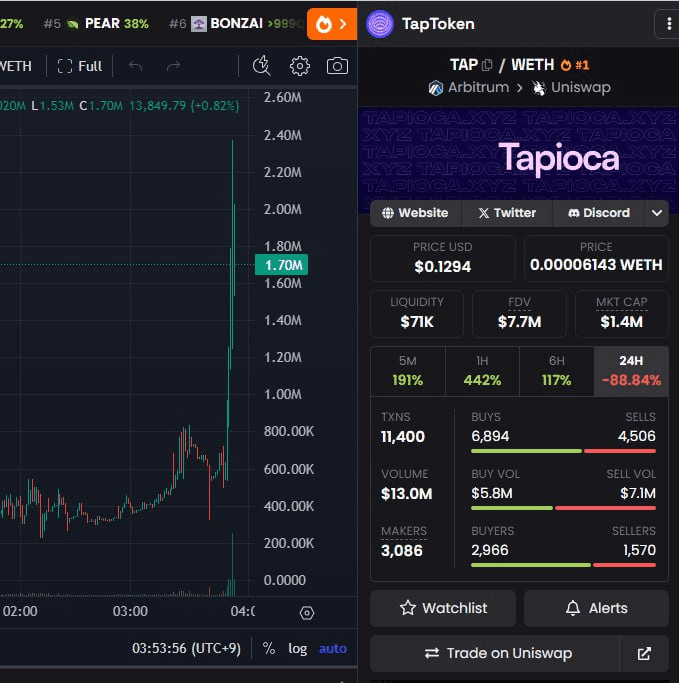Click trending #6 BONZAI token

(x=236, y=24)
